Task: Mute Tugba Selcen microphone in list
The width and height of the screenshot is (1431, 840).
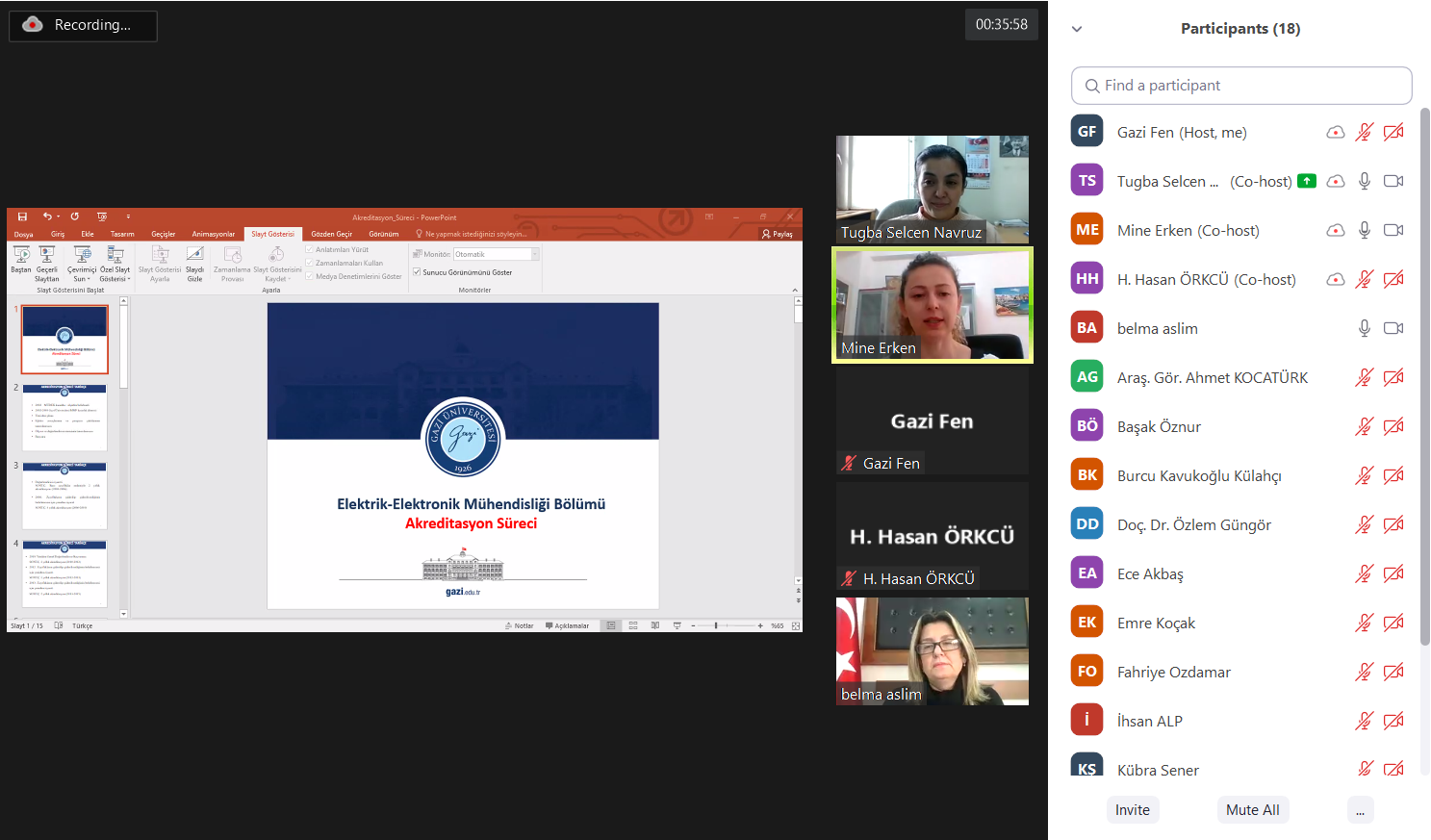Action: click(1365, 181)
